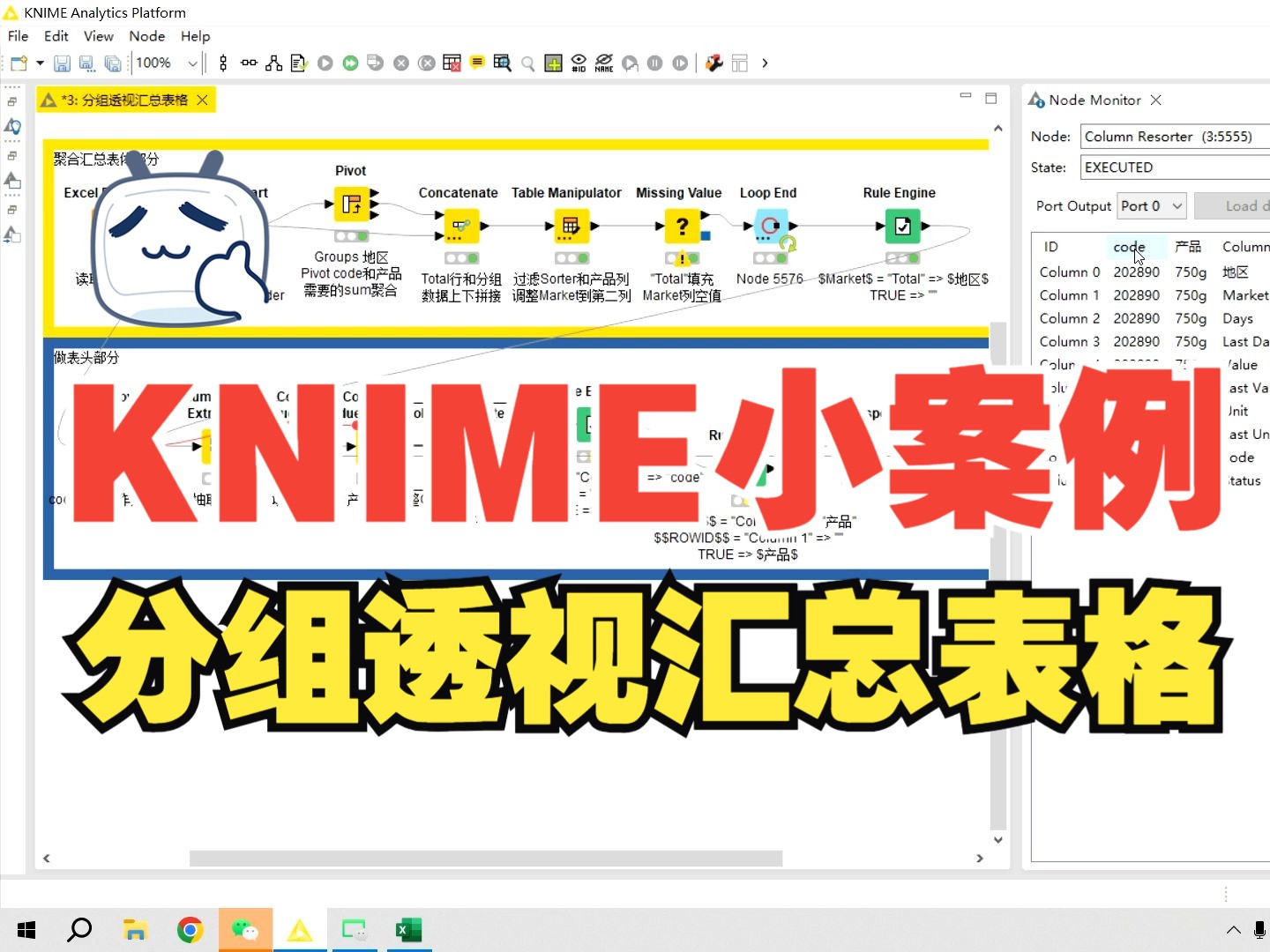This screenshot has height=952, width=1270.
Task: Open Excel from the taskbar
Action: click(x=407, y=930)
